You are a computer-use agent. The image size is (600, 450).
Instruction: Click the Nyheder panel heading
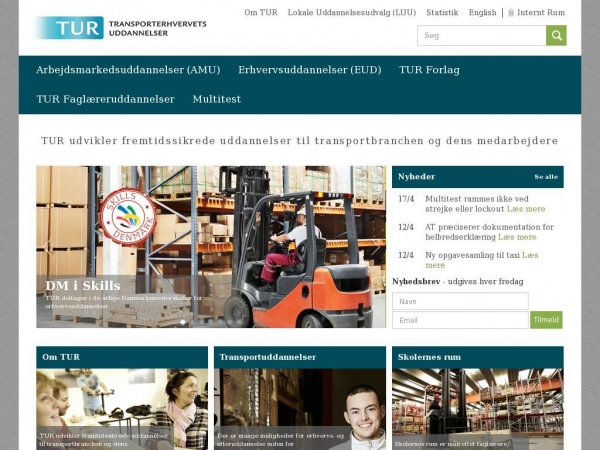click(416, 177)
